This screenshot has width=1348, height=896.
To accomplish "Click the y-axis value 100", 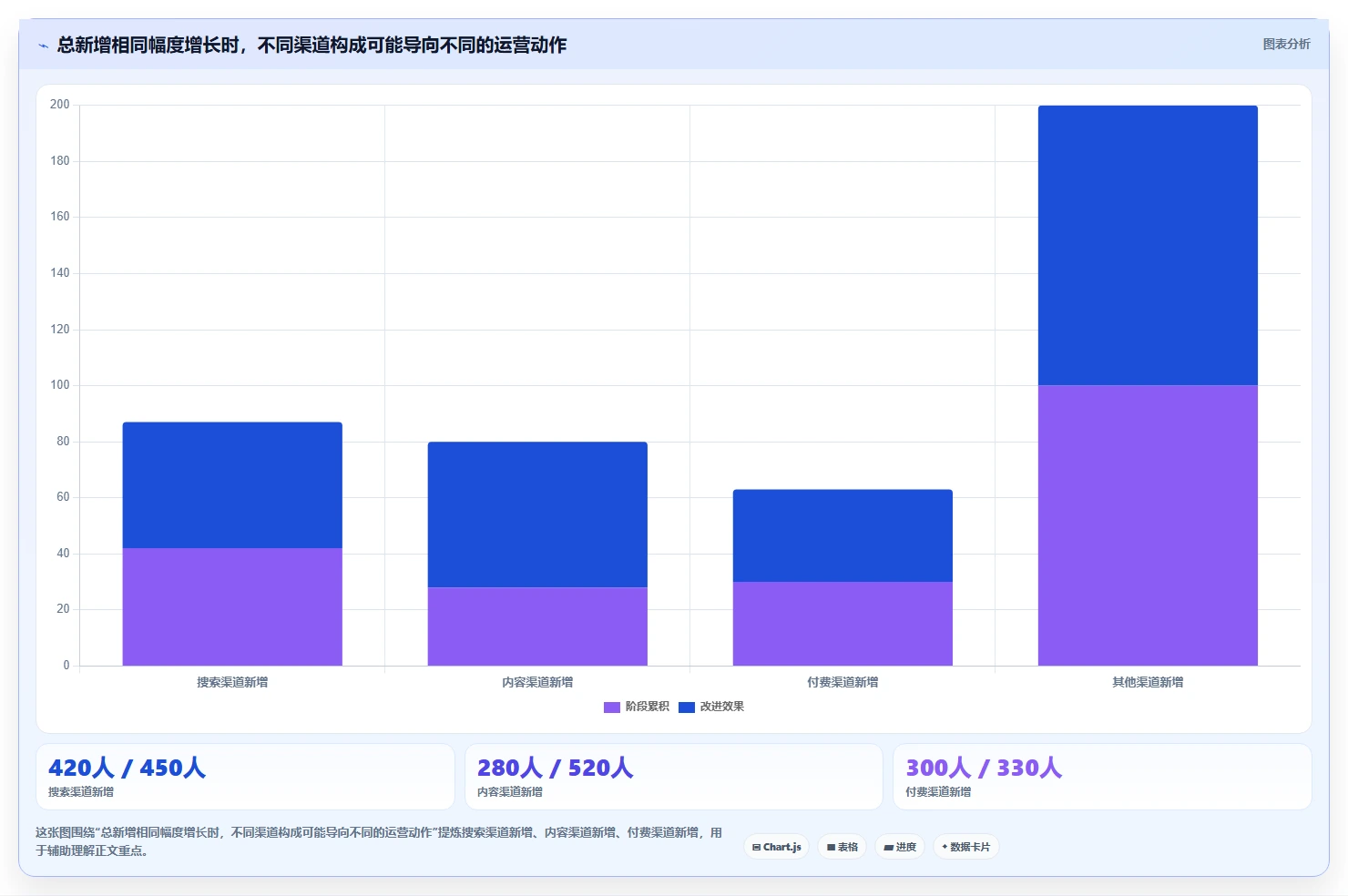I will 60,385.
